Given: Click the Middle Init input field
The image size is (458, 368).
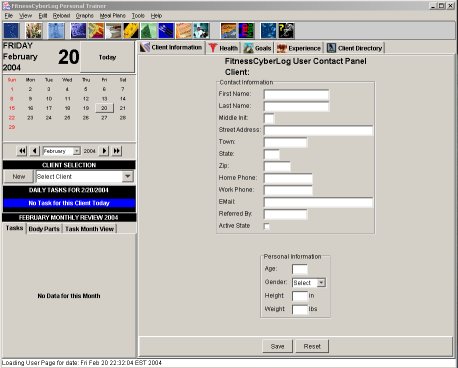Looking at the screenshot, I should (269, 118).
